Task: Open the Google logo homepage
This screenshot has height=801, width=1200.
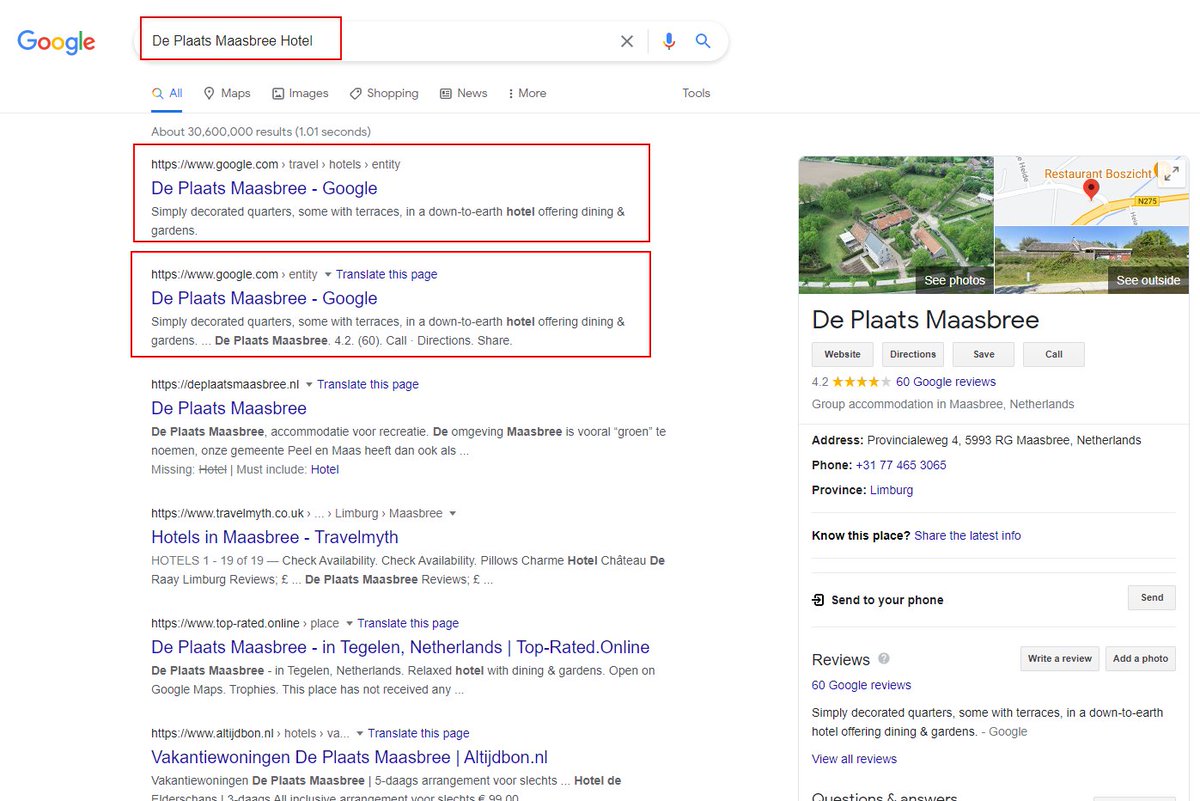Action: (56, 41)
